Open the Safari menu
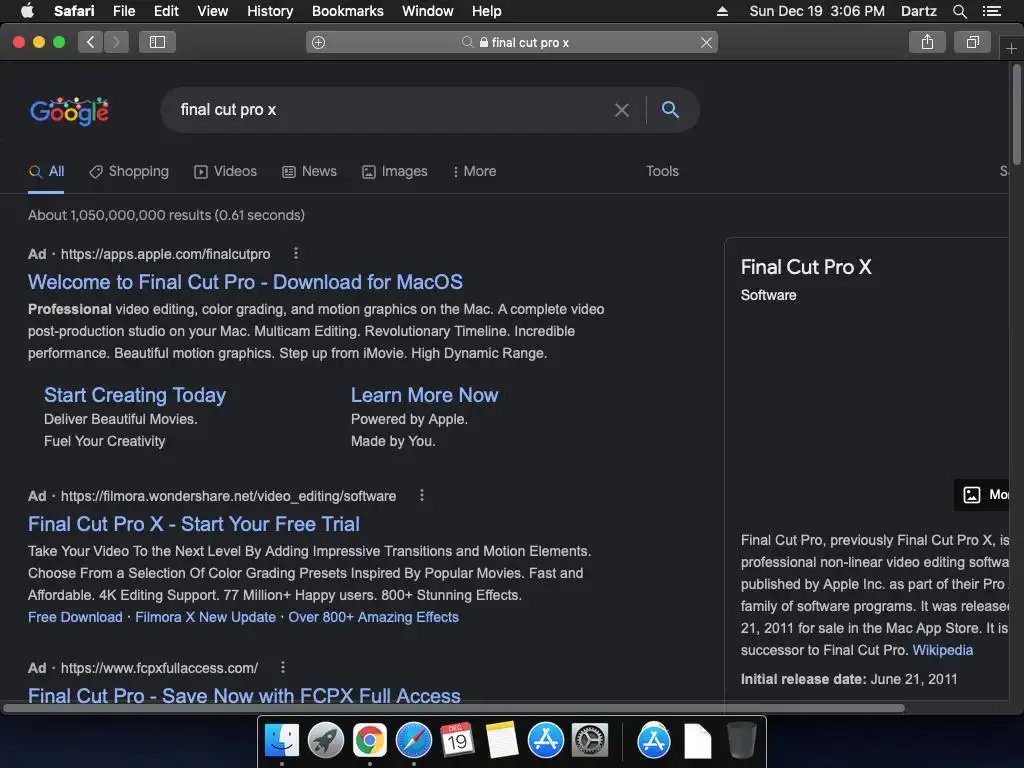1024x768 pixels. (74, 11)
